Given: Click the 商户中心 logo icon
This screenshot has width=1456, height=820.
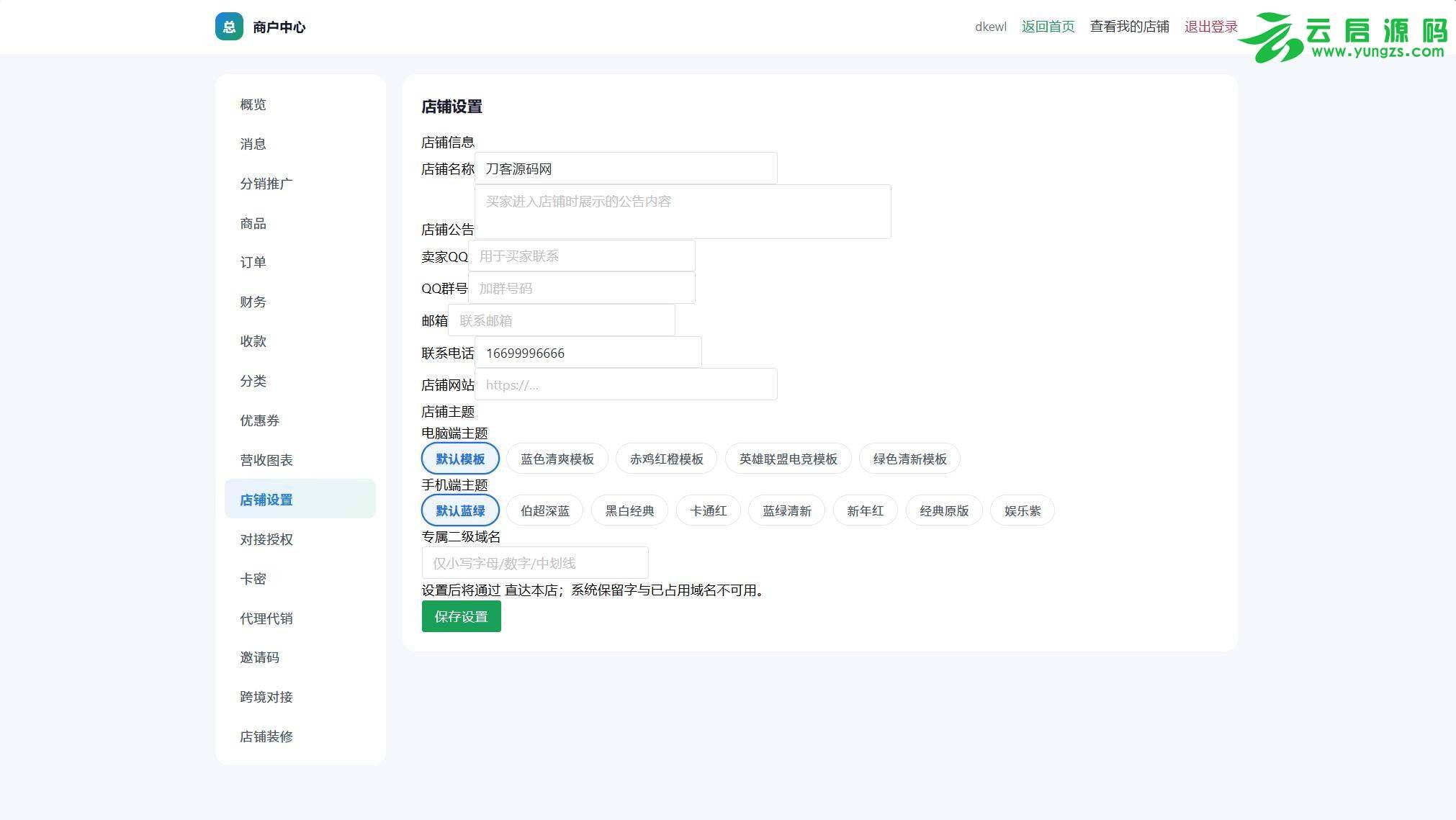Looking at the screenshot, I should (229, 27).
